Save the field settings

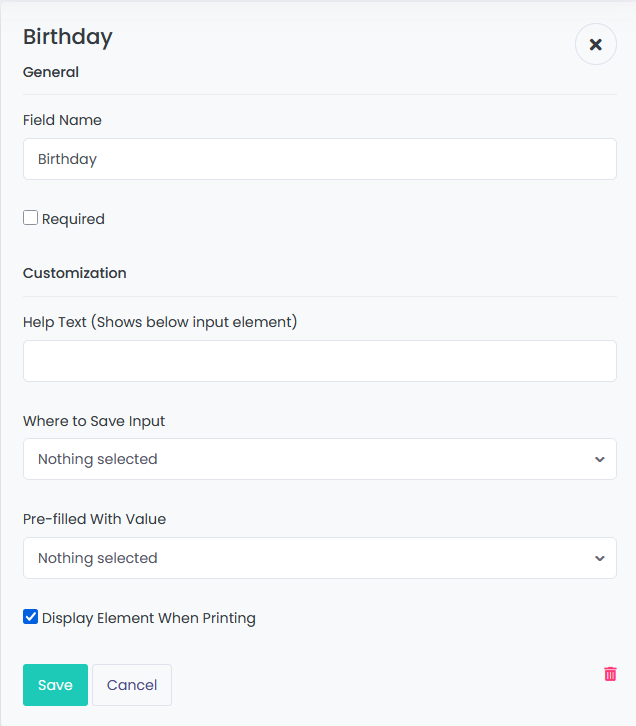56,685
